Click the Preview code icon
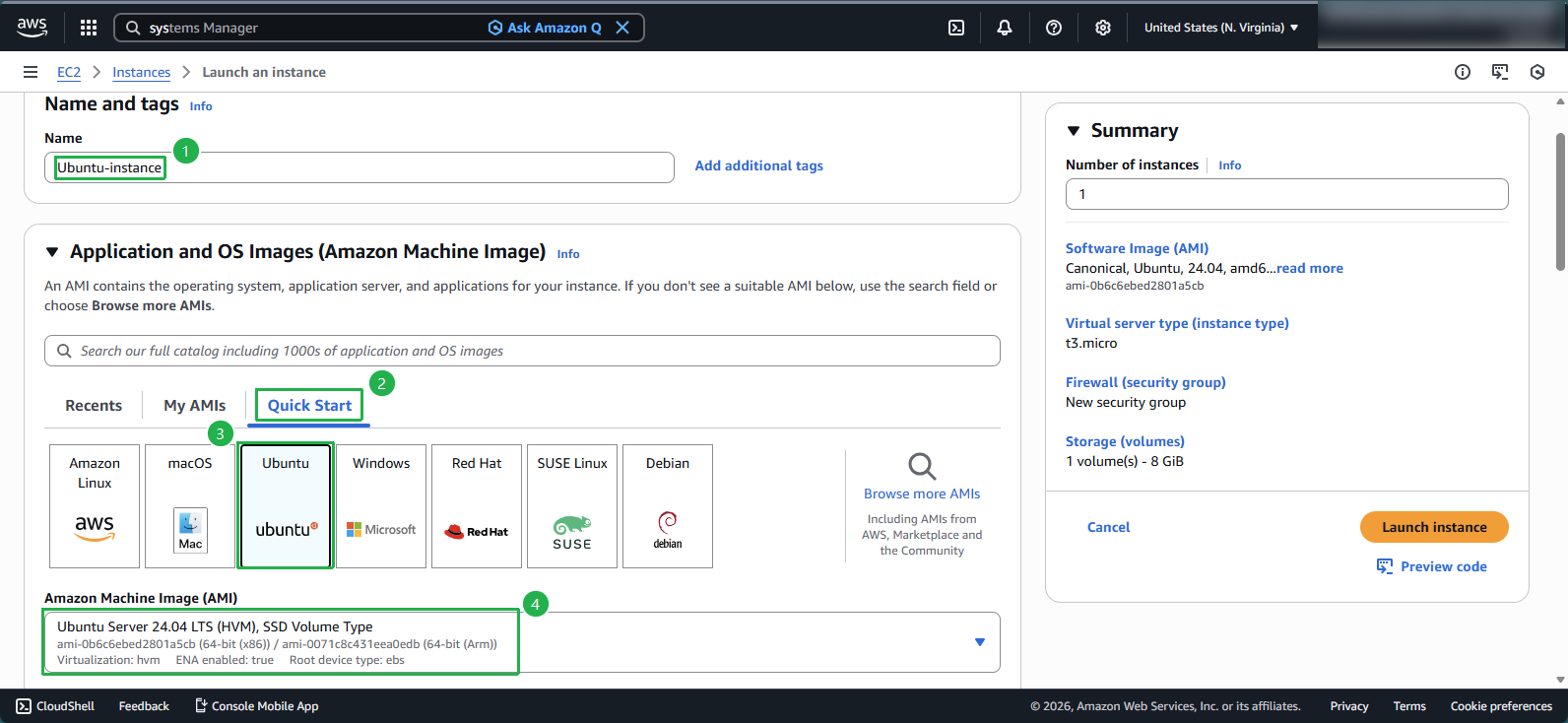Screen dimensions: 1568x723 (x=1385, y=566)
